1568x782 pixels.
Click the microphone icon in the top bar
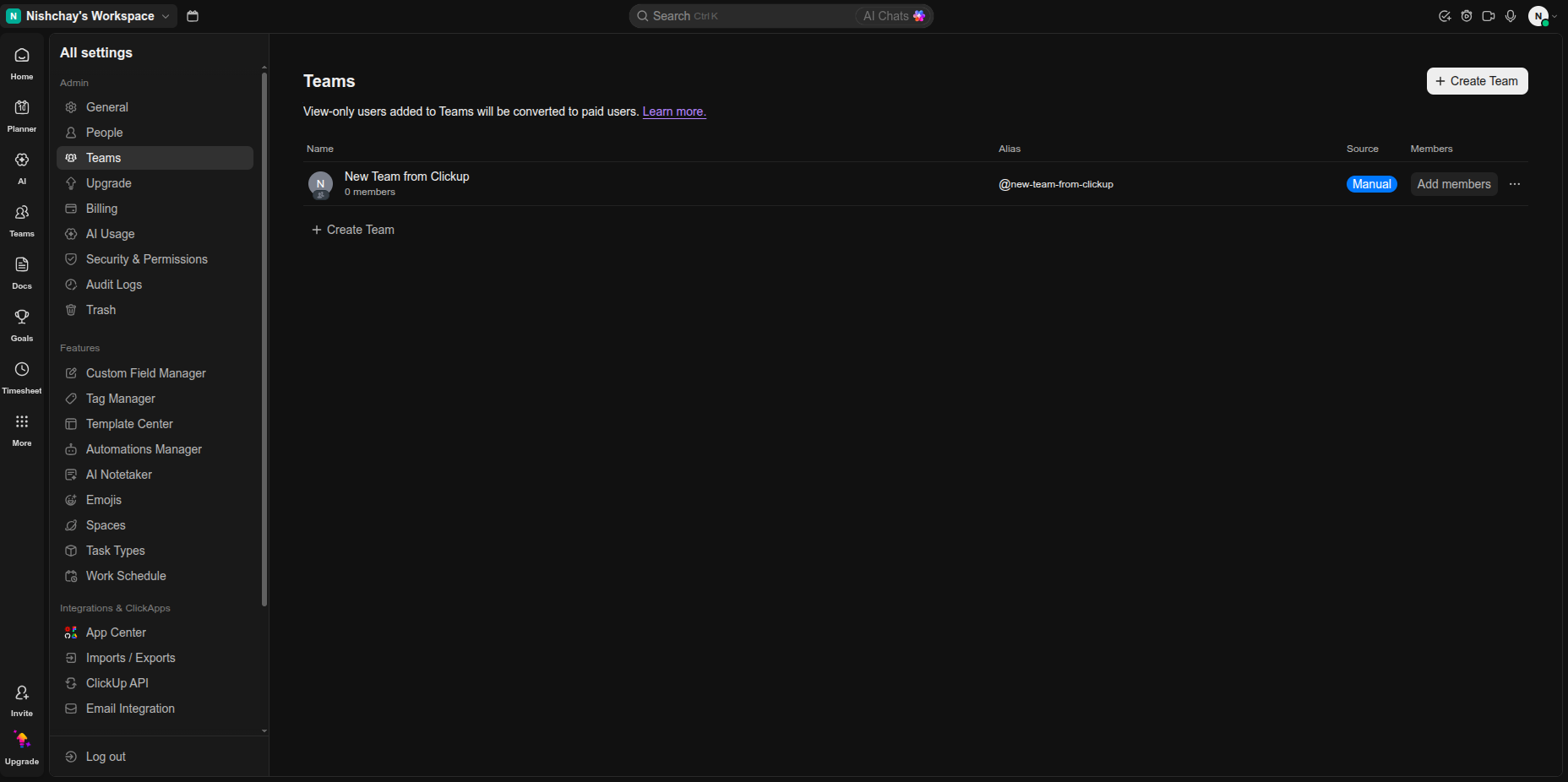1511,16
